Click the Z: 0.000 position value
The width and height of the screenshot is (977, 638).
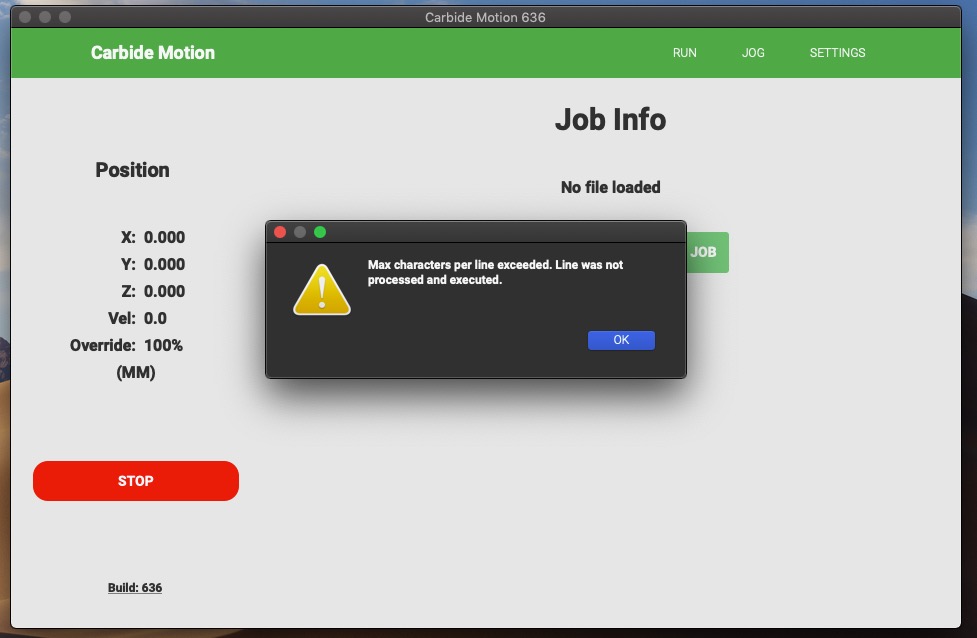tap(153, 291)
